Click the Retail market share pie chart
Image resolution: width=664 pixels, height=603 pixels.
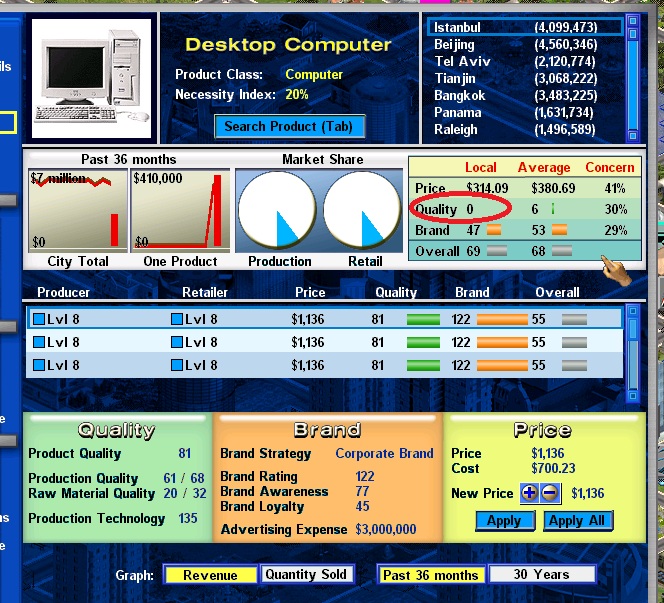362,209
